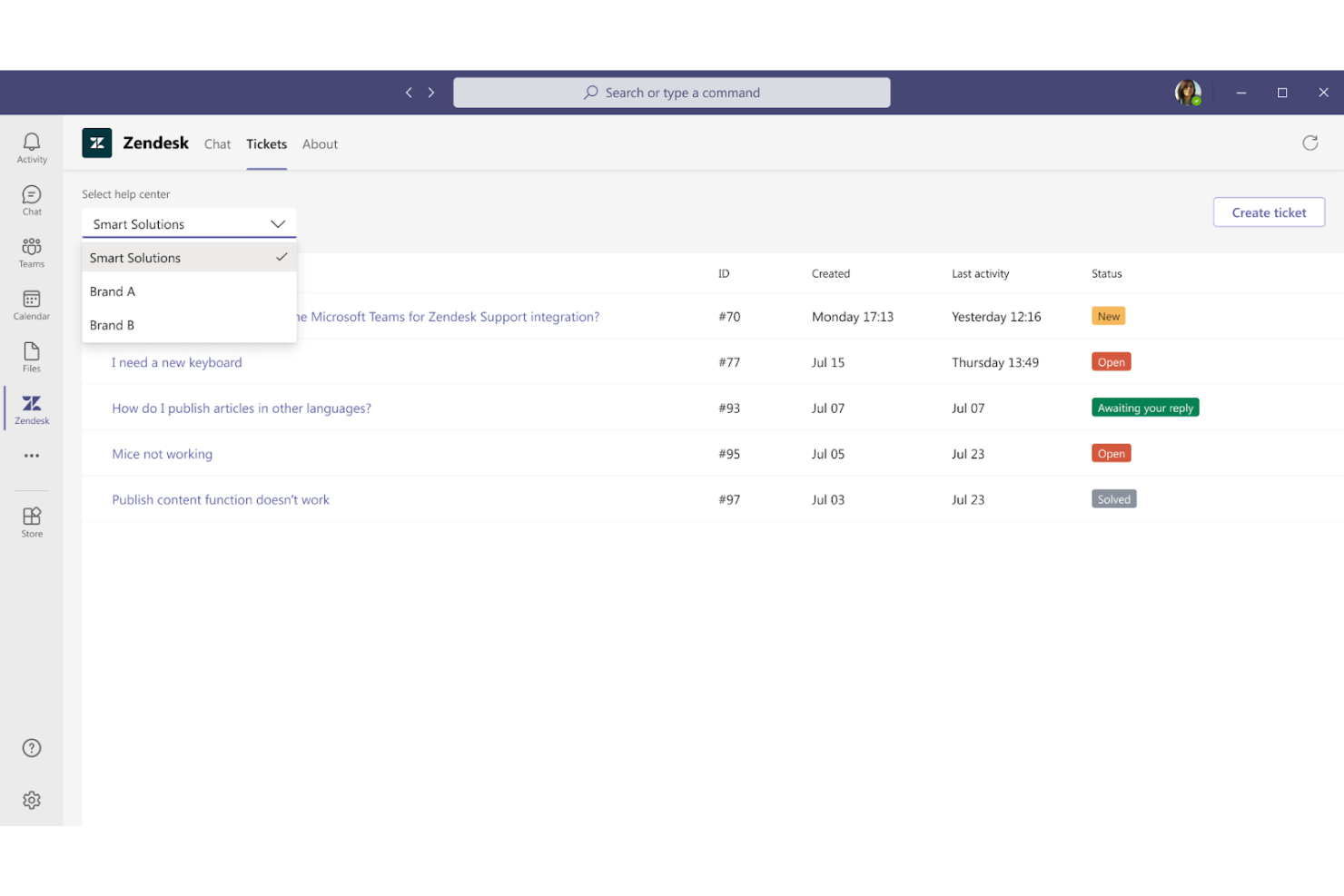Open the Teams section
The width and height of the screenshot is (1344, 896).
pos(31,251)
